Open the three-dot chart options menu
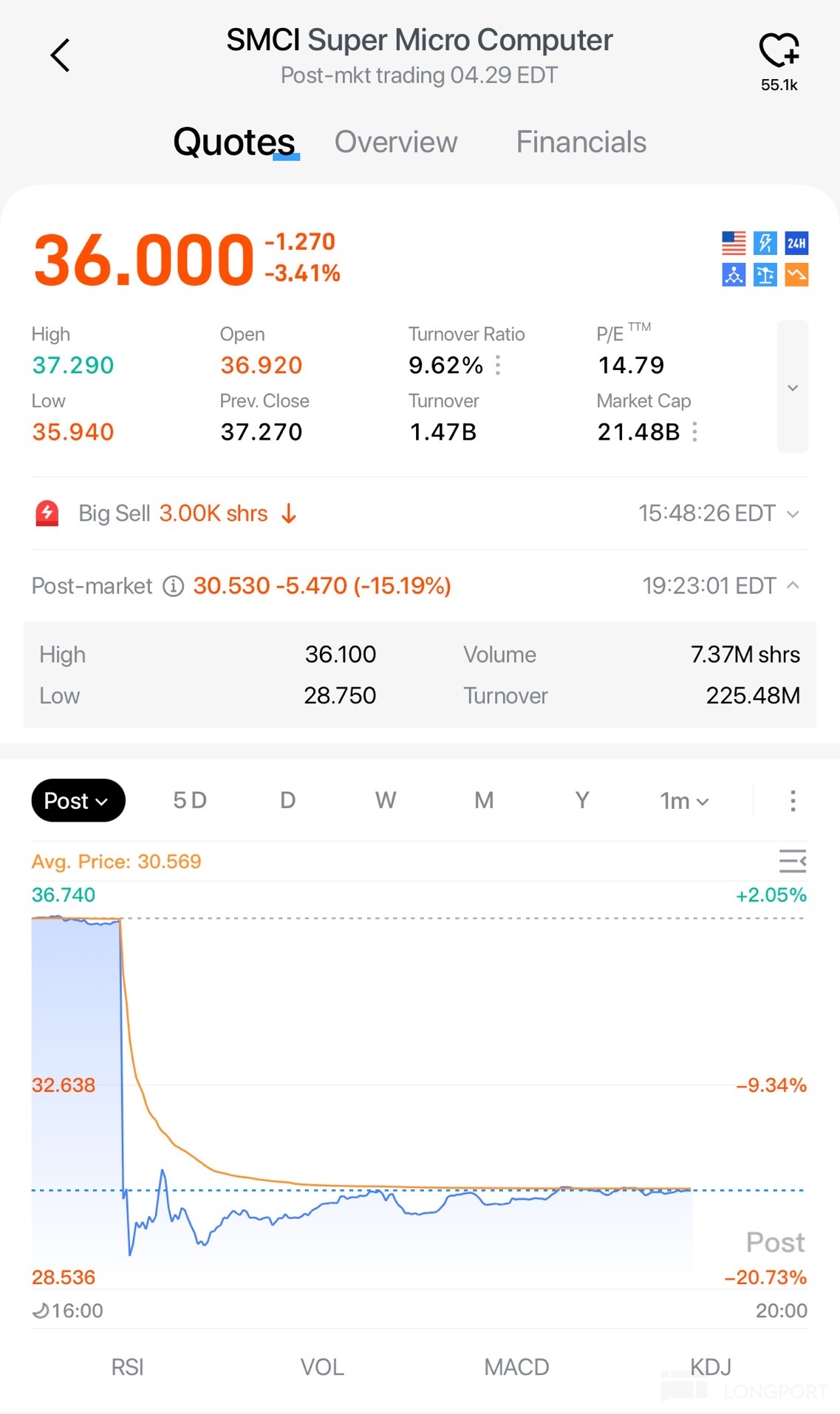840x1414 pixels. point(793,801)
